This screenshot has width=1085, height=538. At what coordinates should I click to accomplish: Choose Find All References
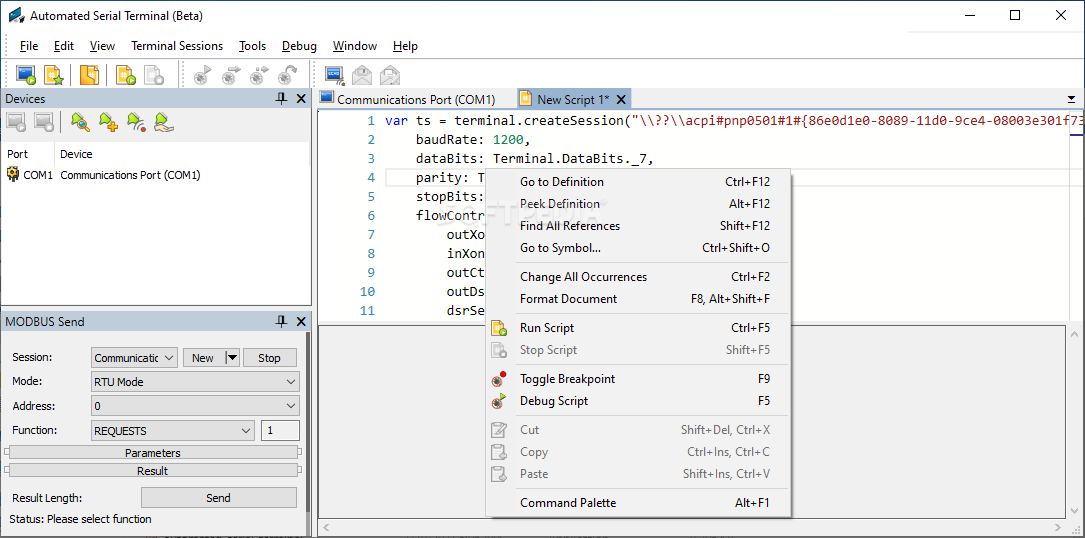[x=639, y=226]
